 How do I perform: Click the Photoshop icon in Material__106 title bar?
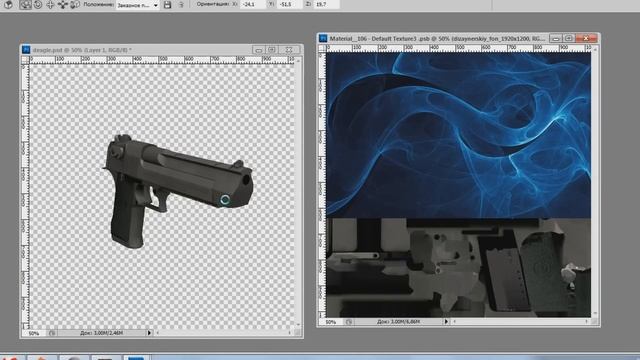(323, 38)
